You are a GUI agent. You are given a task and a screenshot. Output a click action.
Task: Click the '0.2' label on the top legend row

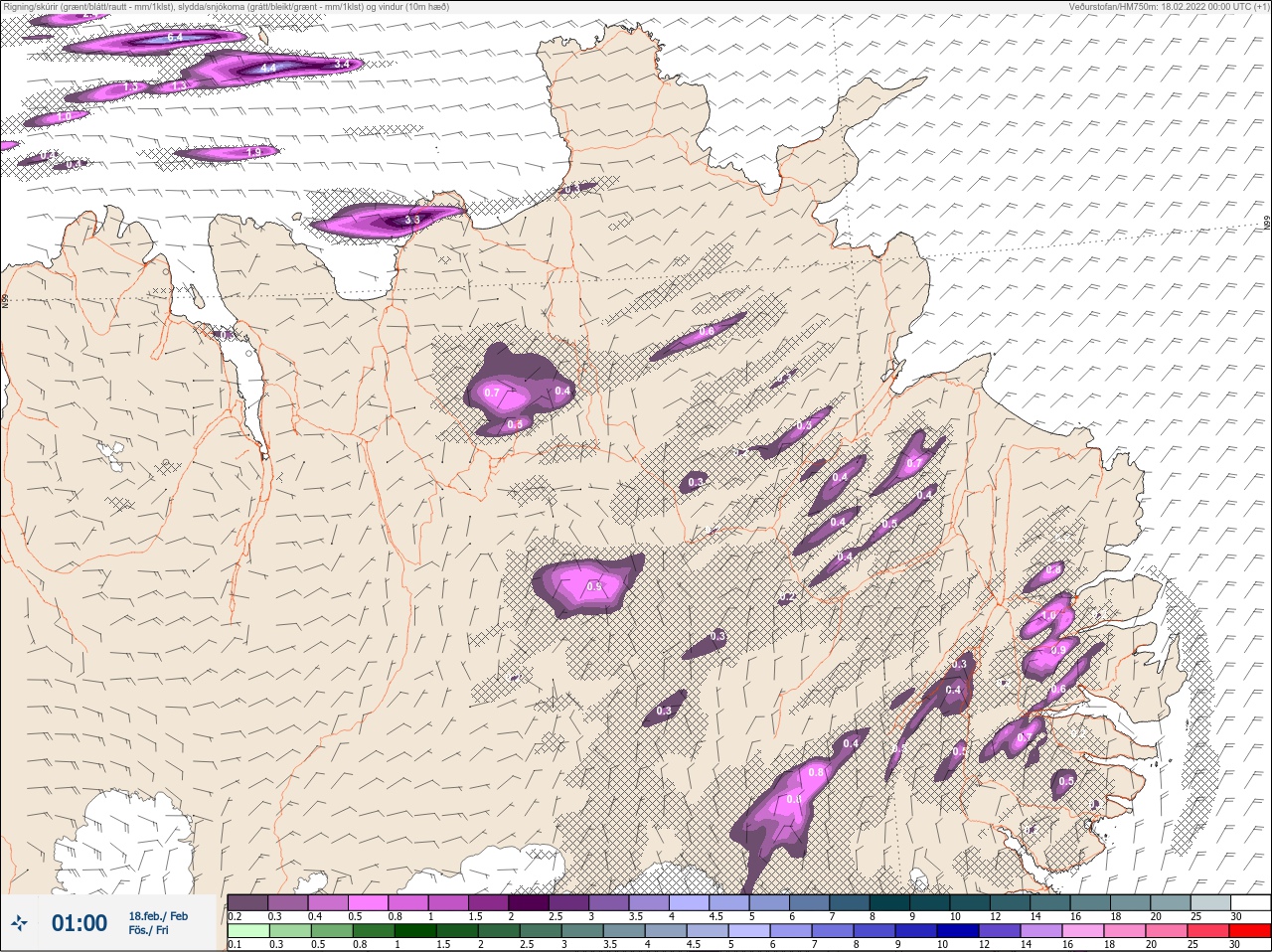coord(235,916)
